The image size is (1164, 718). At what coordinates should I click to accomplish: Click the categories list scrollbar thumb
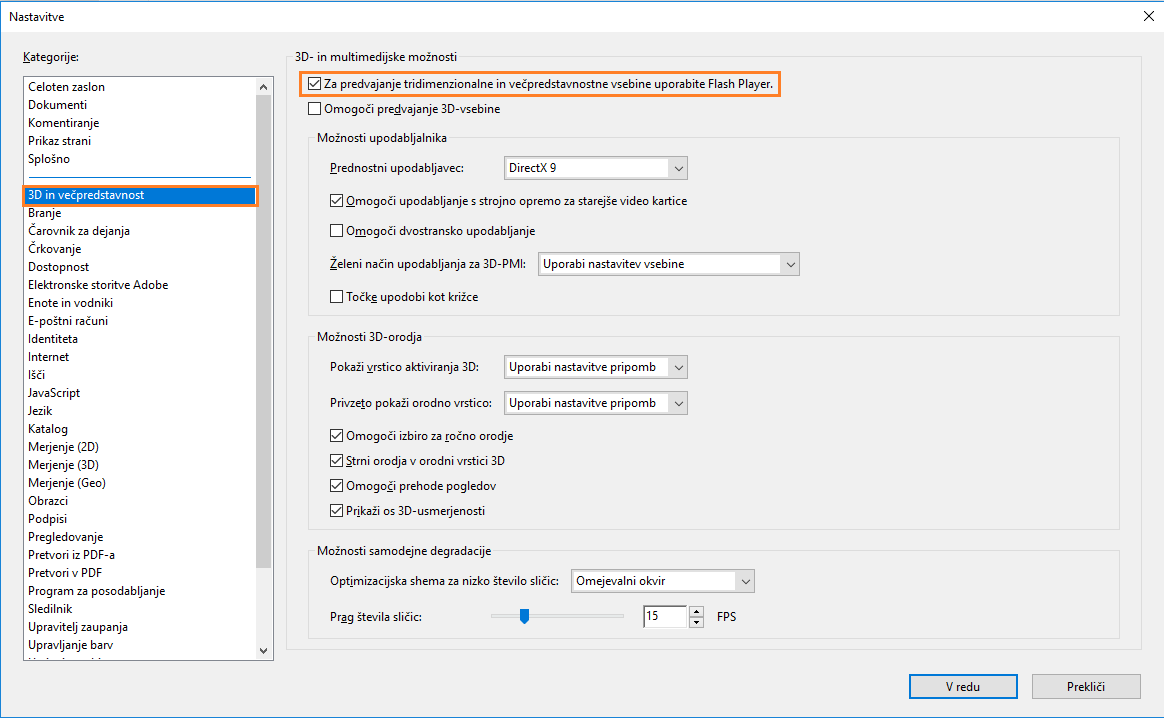click(264, 331)
